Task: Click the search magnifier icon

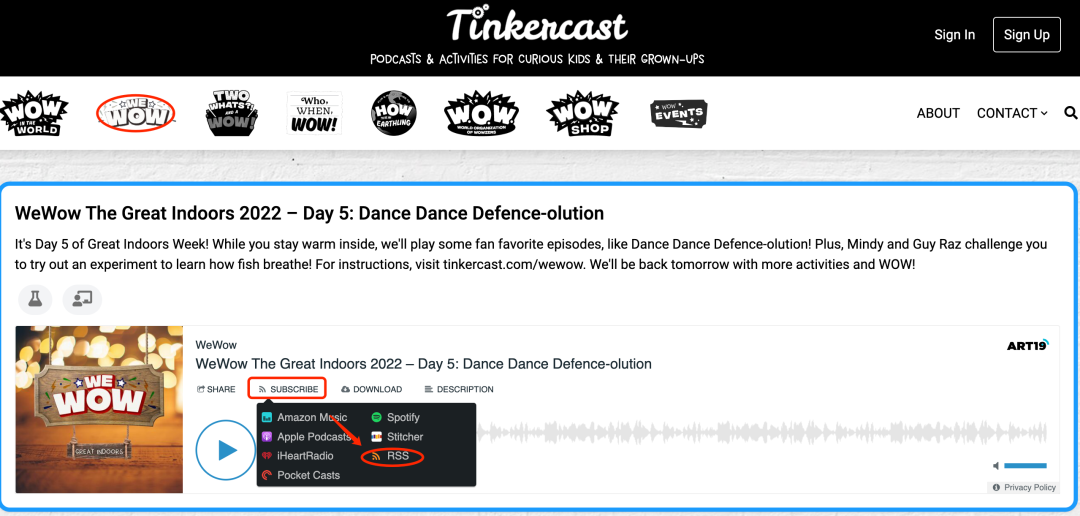Action: (1071, 113)
